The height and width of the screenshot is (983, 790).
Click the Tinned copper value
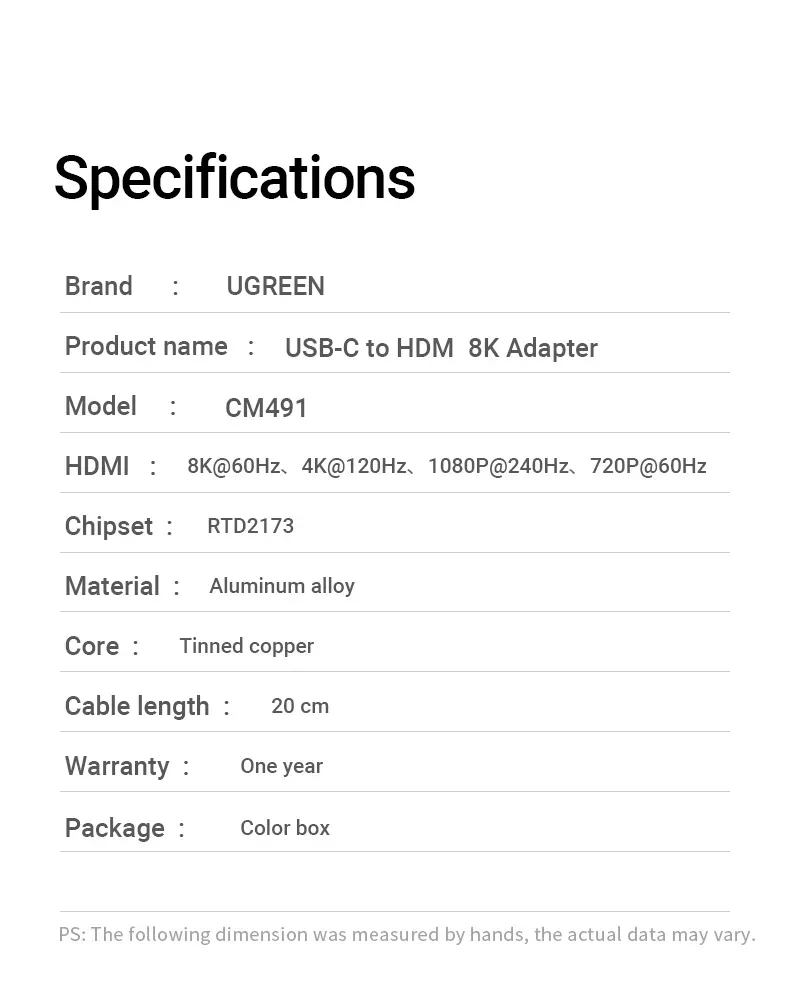click(x=246, y=646)
